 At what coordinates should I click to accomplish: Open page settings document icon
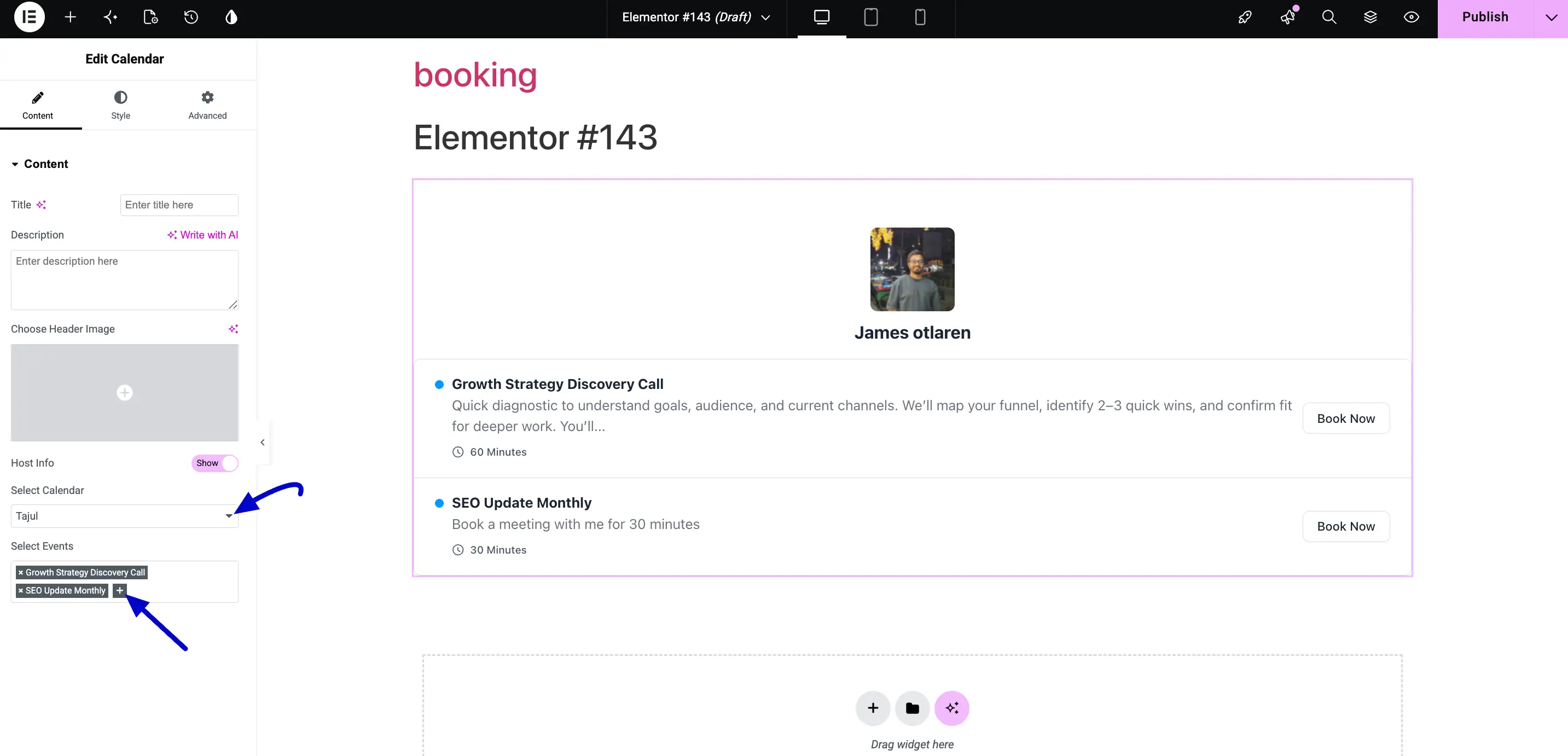[151, 17]
